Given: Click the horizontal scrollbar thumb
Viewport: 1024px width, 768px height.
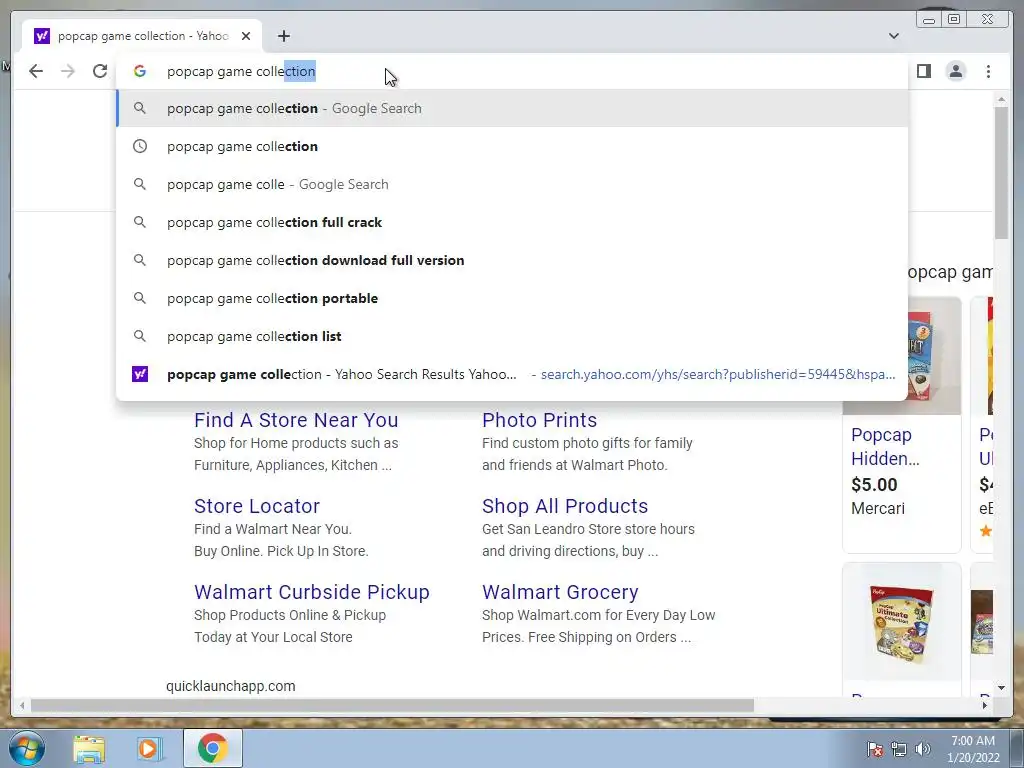Looking at the screenshot, I should 392,705.
